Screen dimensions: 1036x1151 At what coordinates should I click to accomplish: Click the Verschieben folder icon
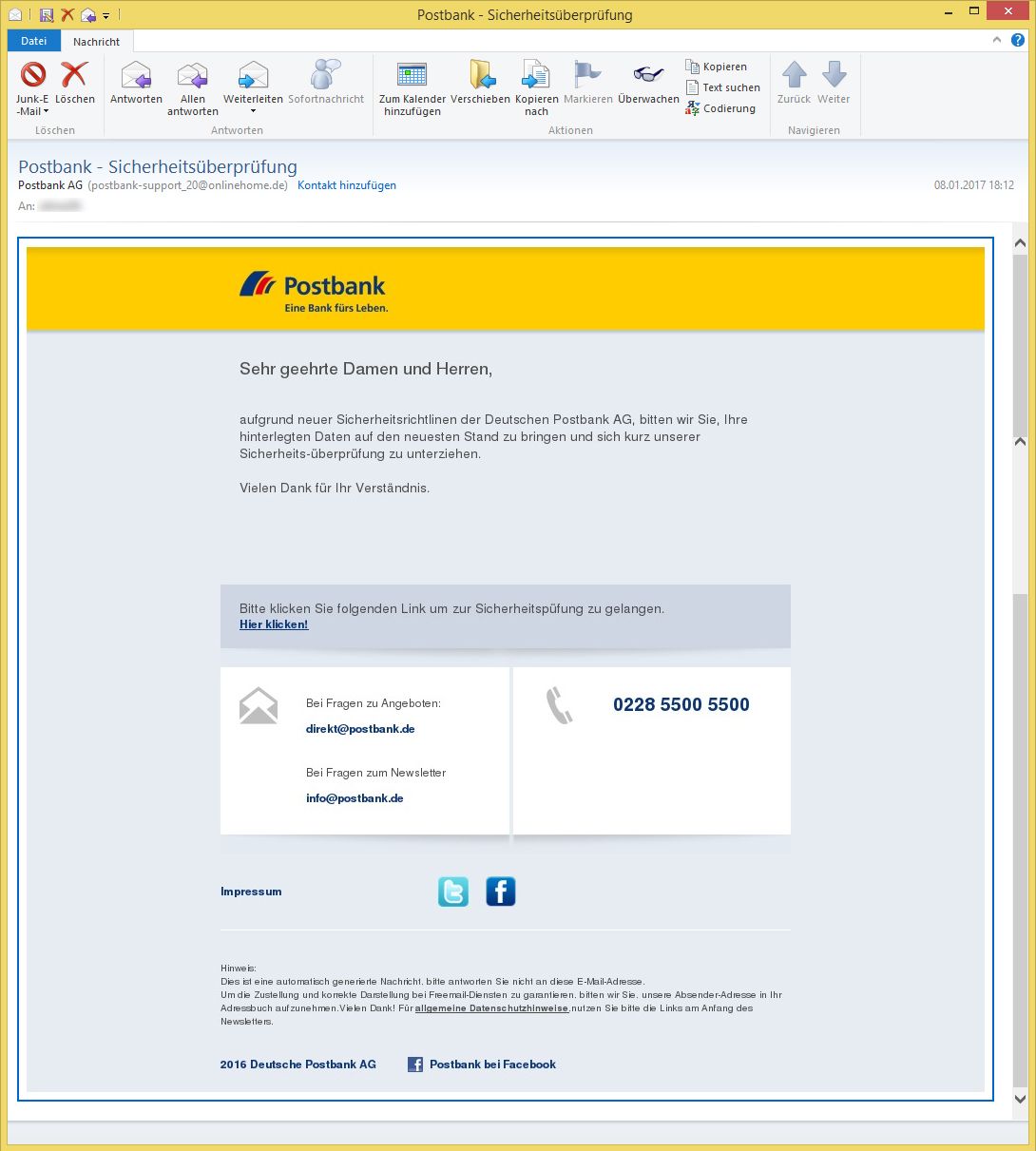coord(481,74)
